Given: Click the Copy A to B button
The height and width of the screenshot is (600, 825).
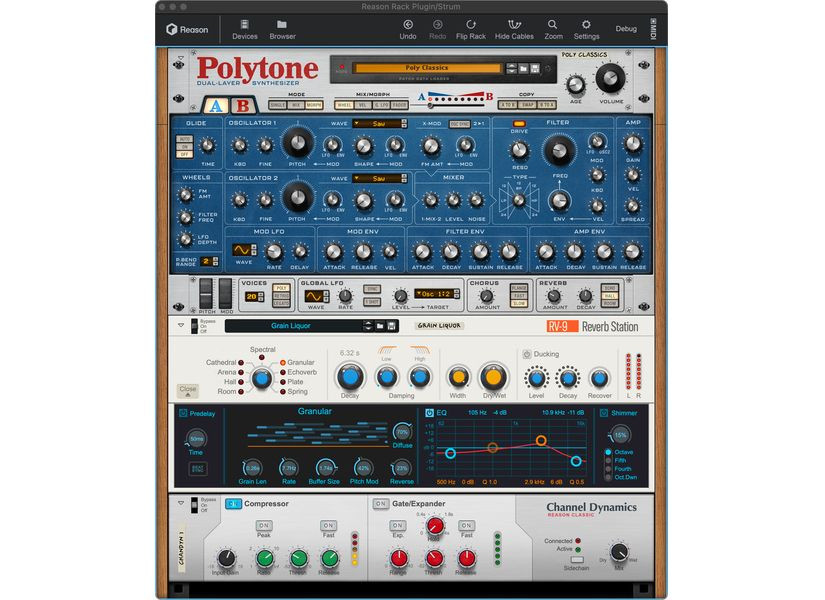Looking at the screenshot, I should 507,105.
